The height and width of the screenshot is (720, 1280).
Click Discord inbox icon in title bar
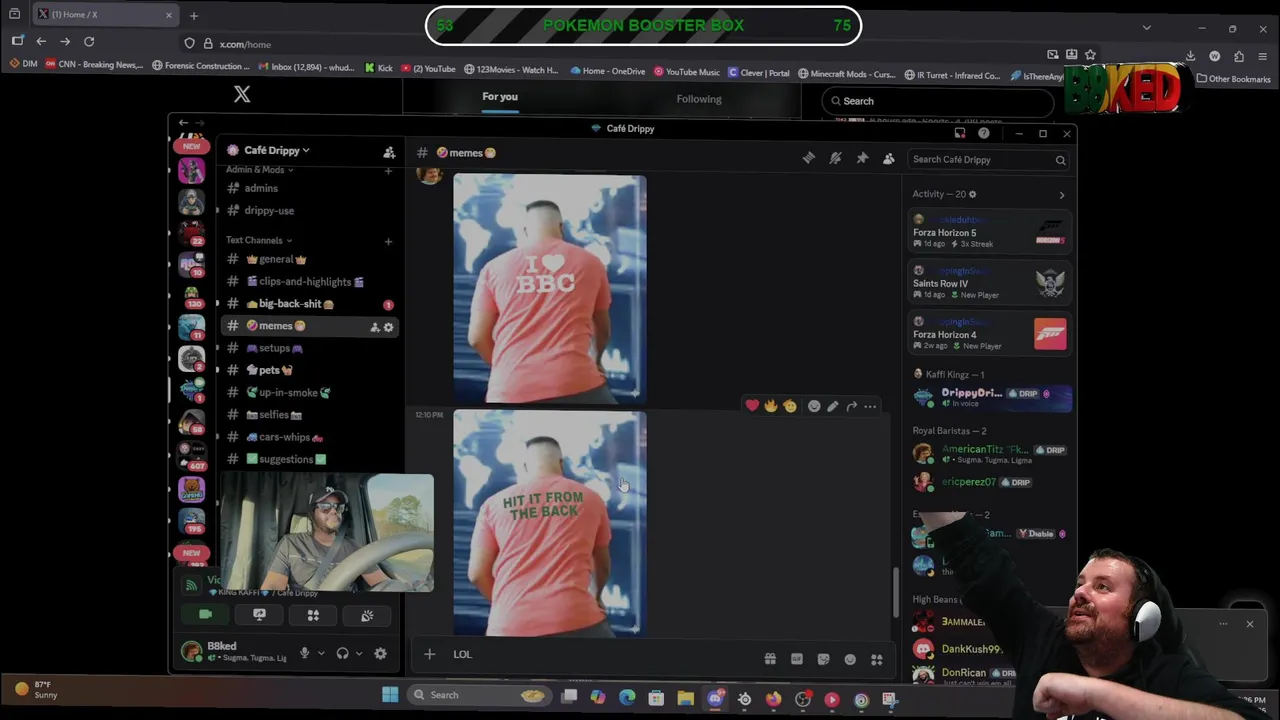pyautogui.click(x=960, y=133)
